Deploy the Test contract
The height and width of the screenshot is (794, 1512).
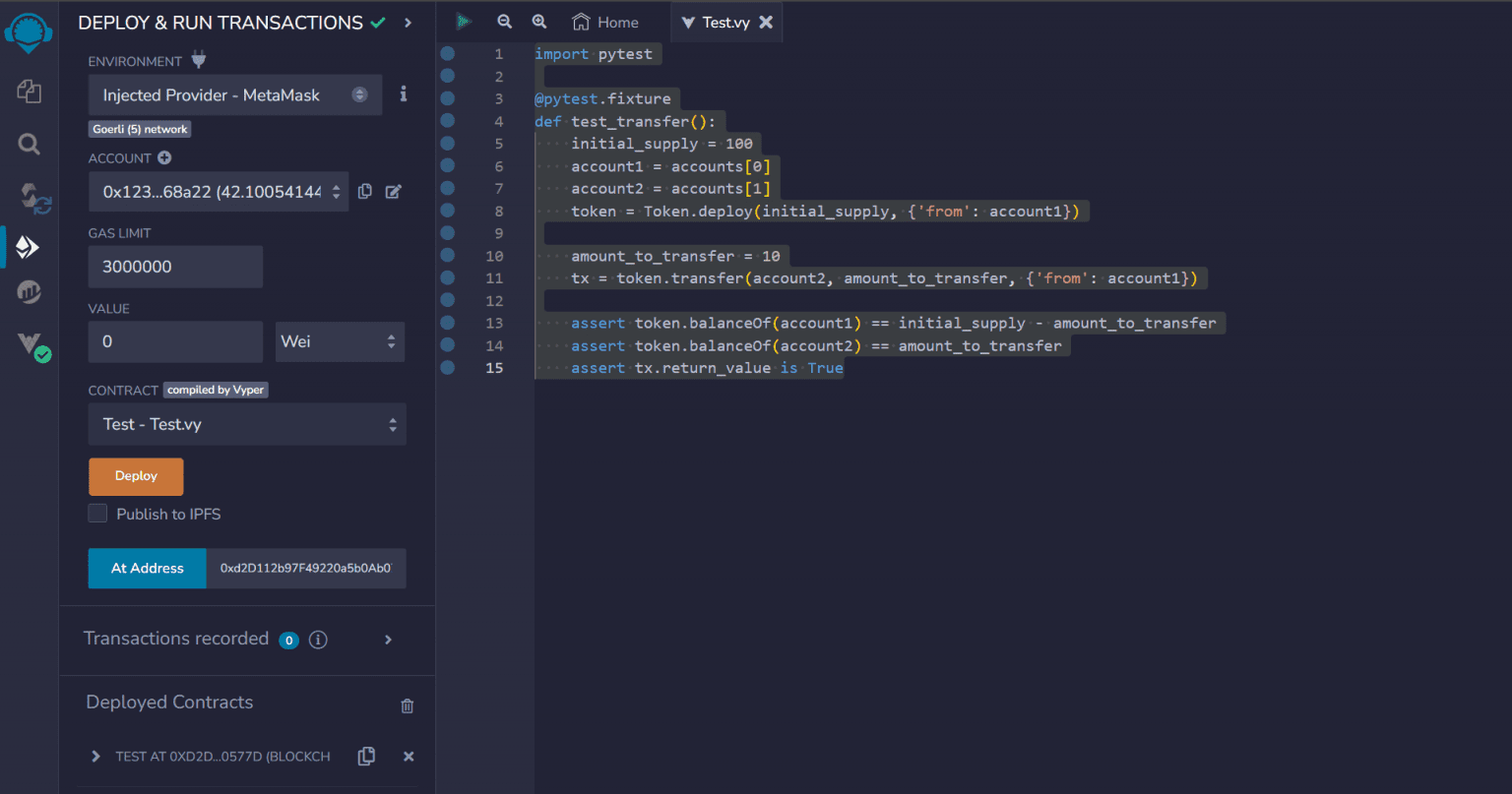136,475
